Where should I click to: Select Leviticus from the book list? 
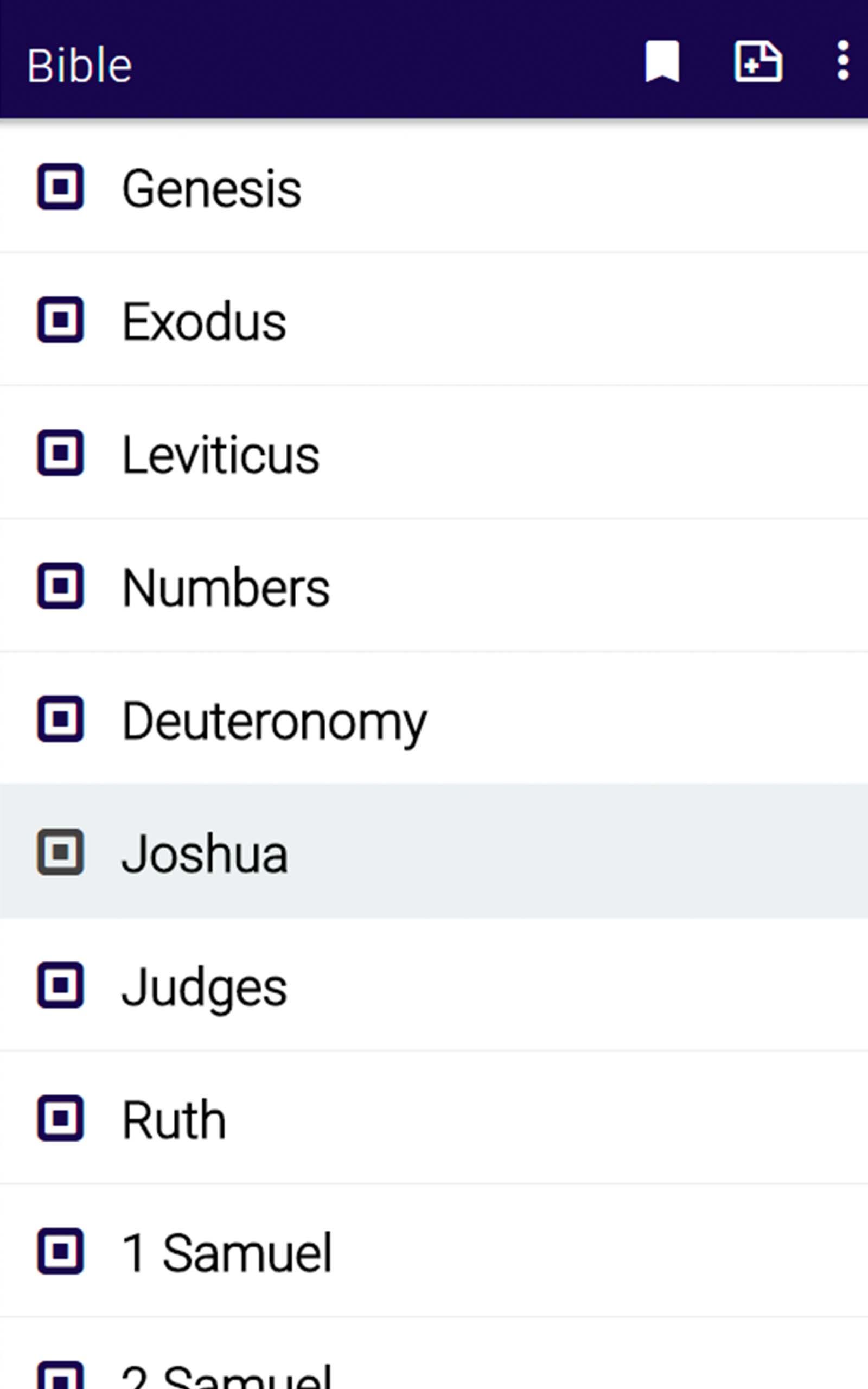pyautogui.click(x=434, y=453)
